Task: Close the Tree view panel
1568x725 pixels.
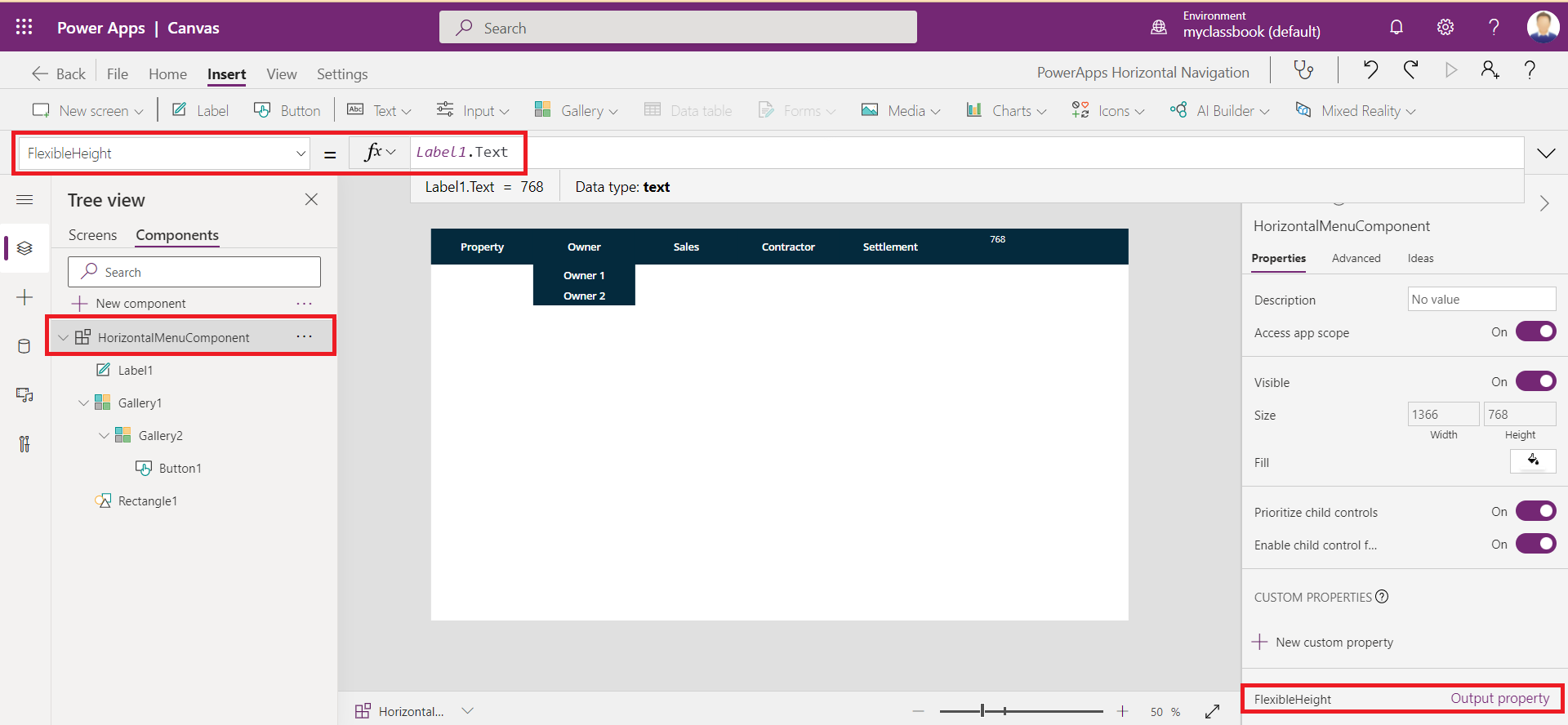Action: coord(311,199)
